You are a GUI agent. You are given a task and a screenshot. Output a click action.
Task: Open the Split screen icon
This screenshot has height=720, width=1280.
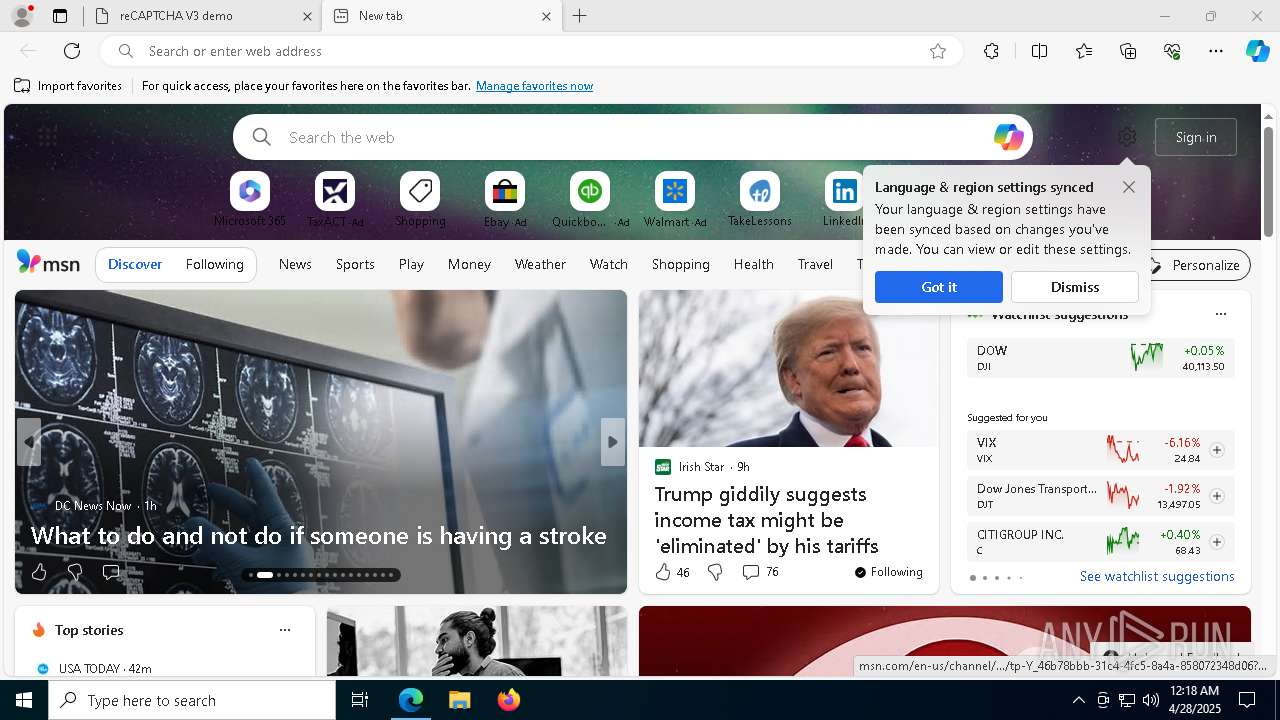1039,51
